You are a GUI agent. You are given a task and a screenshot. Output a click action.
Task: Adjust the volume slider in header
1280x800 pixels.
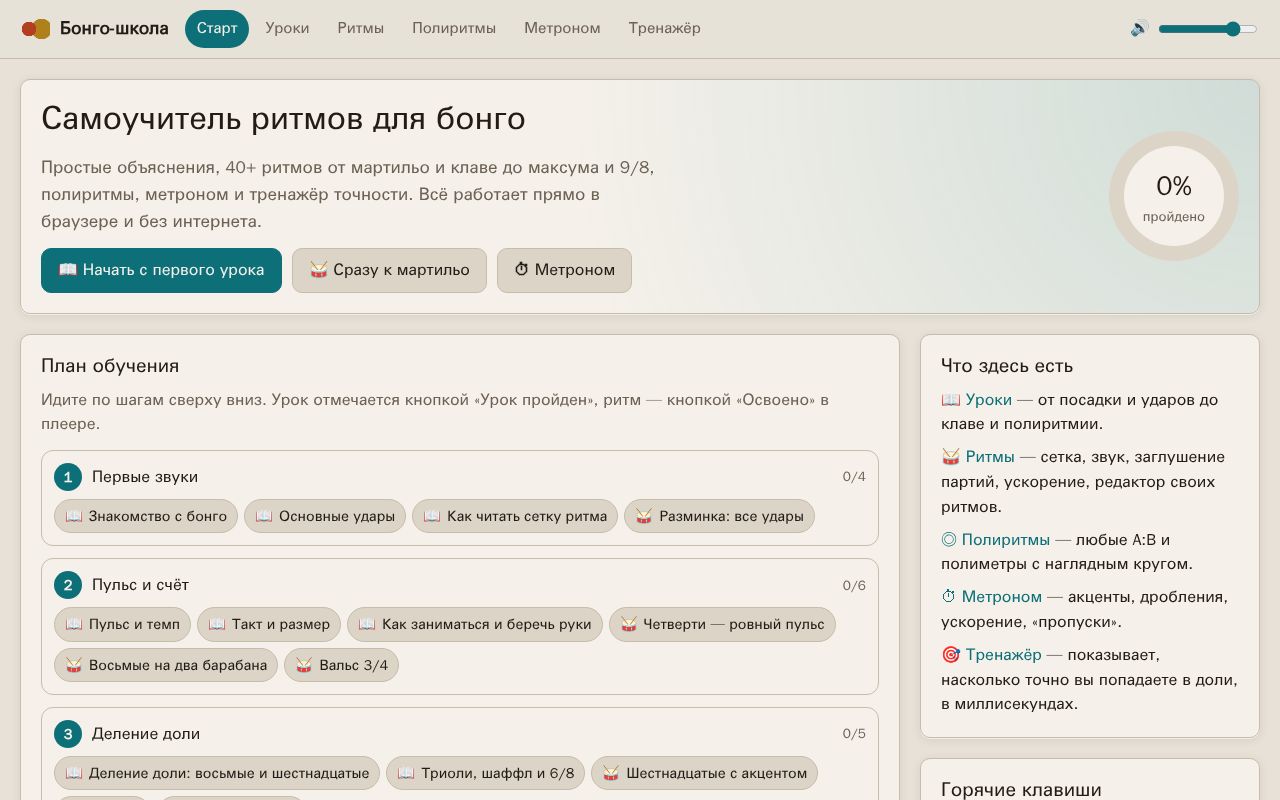click(1207, 29)
